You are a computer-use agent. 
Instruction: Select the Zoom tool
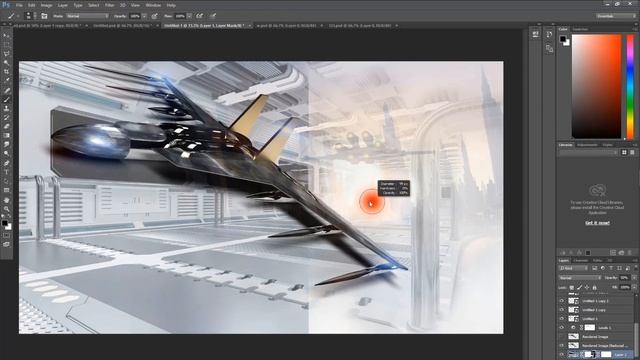(6, 209)
